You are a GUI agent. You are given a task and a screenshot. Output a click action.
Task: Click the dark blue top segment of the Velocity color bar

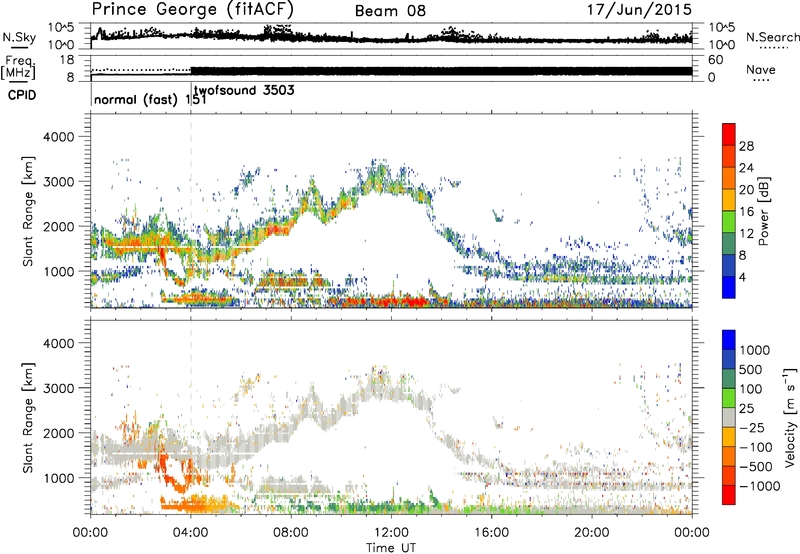(x=729, y=340)
